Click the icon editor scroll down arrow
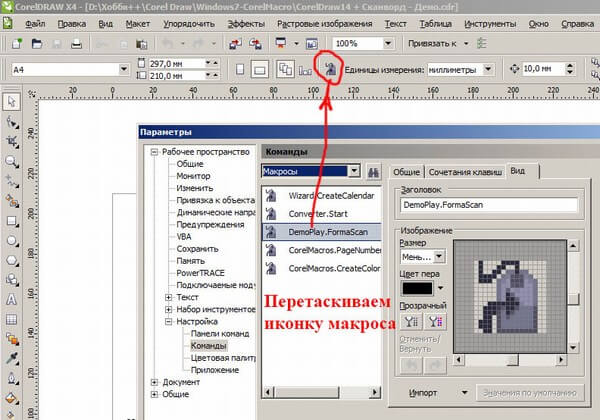This screenshot has width=600, height=420. tap(573, 348)
